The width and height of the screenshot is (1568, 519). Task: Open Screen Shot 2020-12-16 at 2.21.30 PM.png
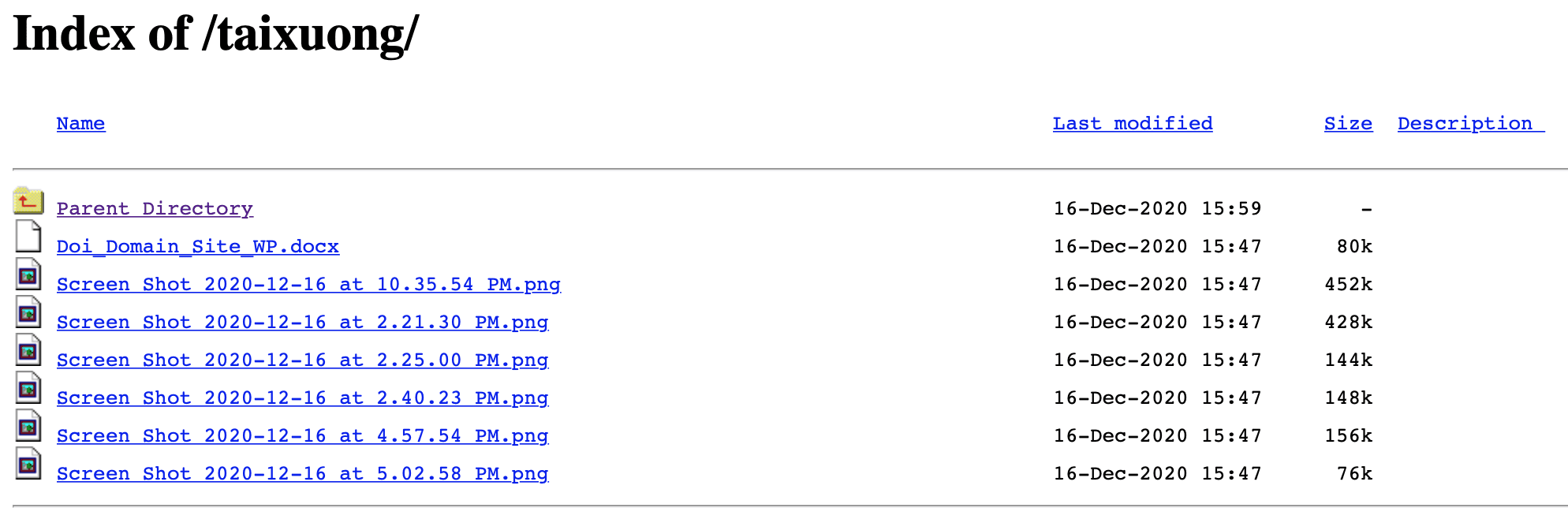(303, 321)
